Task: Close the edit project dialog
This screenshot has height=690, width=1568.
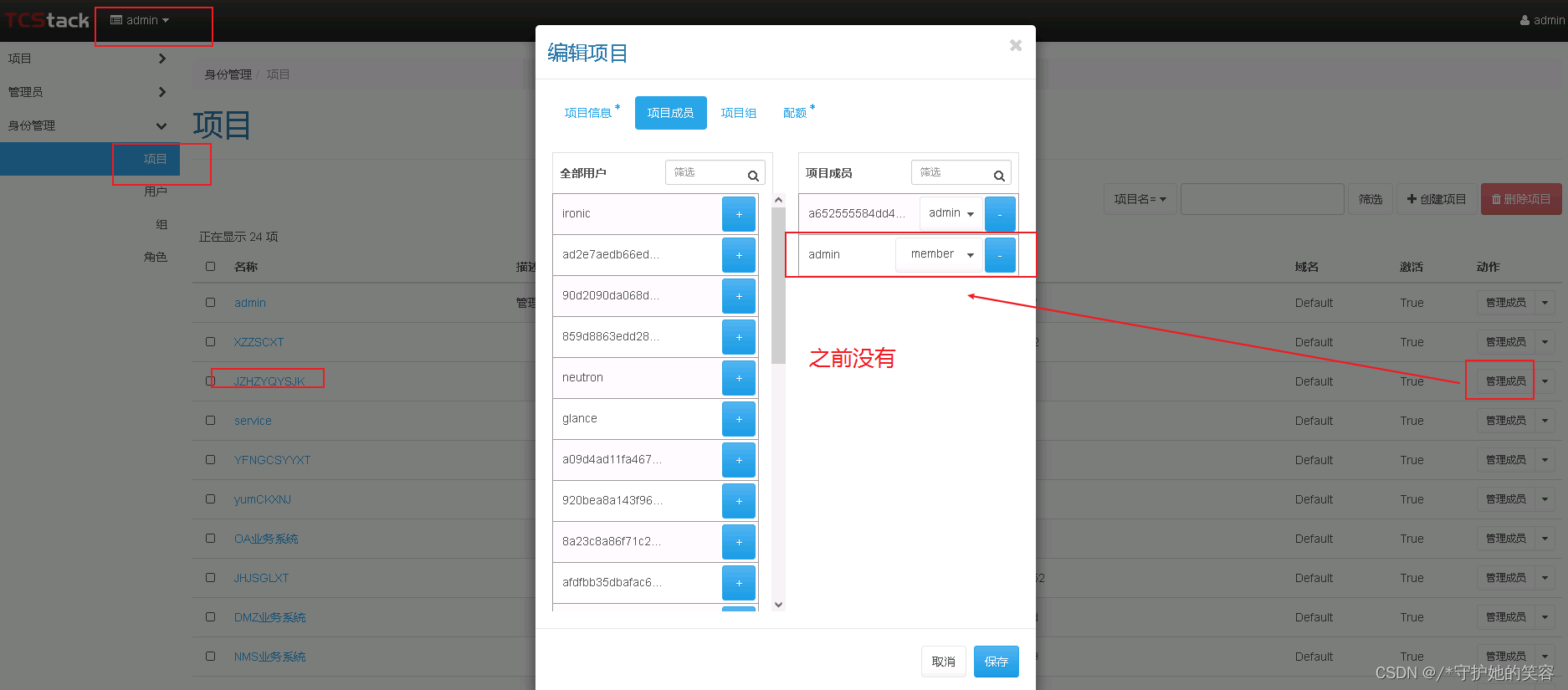Action: coord(1015,45)
